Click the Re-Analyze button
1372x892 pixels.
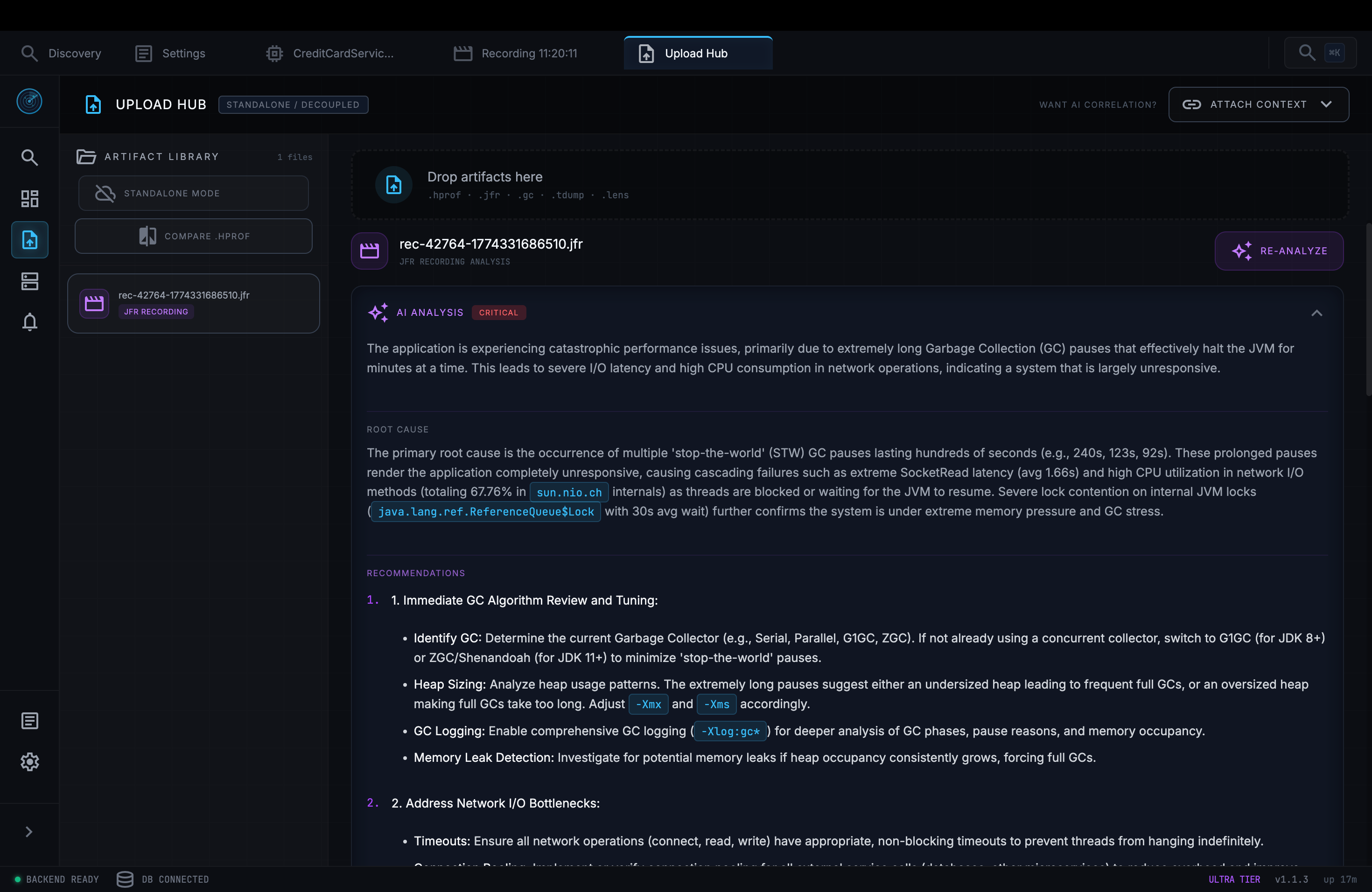pos(1279,251)
